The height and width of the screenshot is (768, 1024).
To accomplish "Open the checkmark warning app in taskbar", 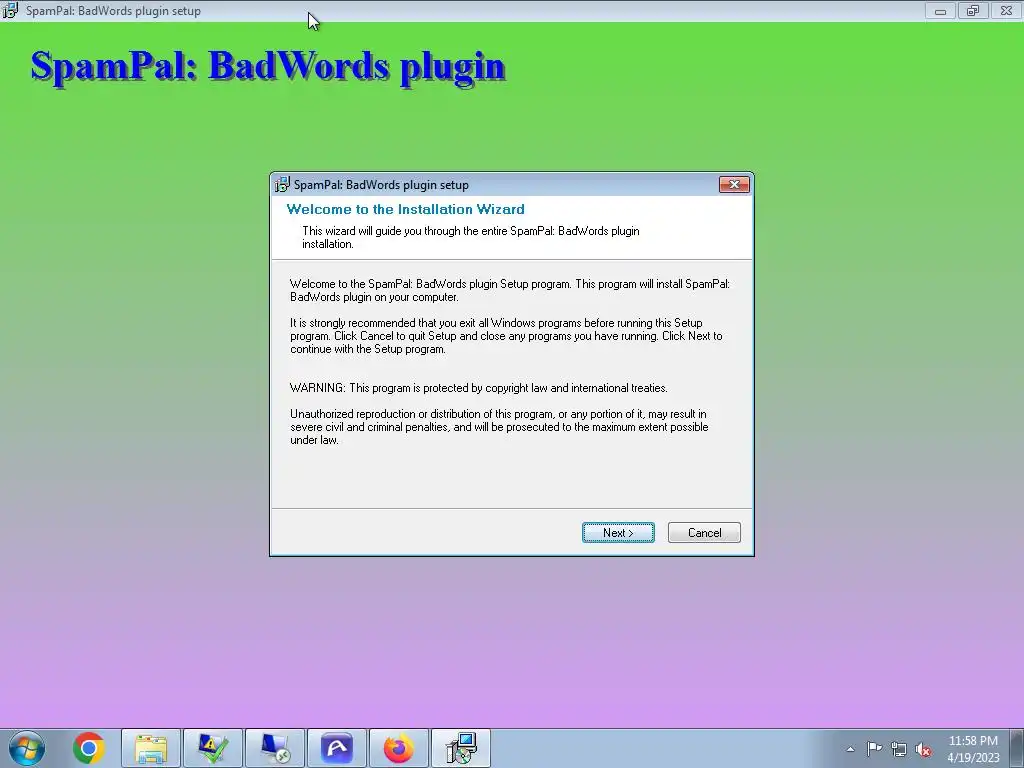I will click(213, 748).
